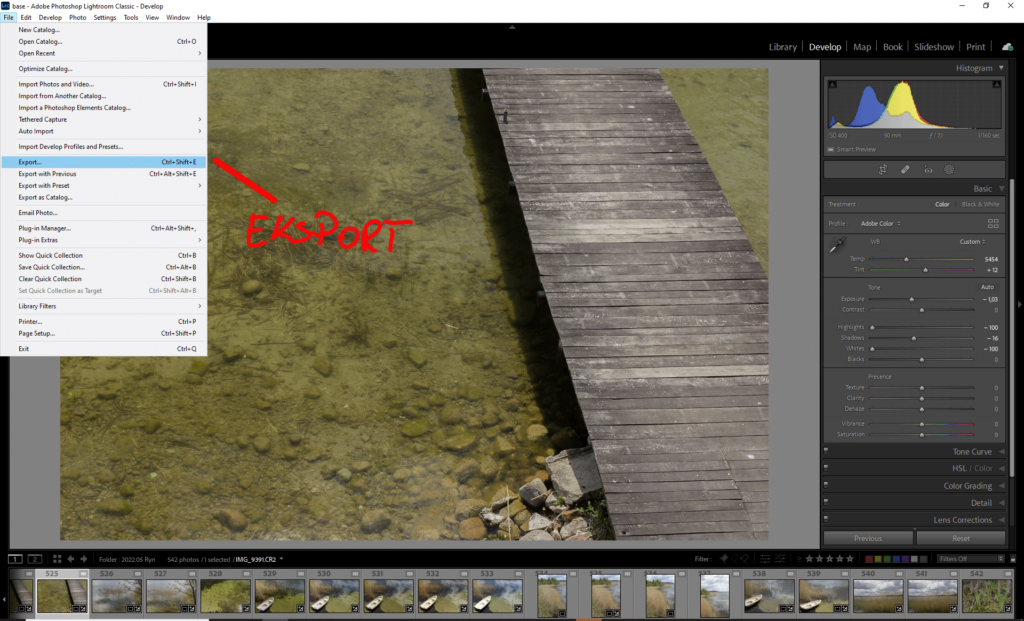Toggle the Lens Corrections panel switch

point(826,519)
